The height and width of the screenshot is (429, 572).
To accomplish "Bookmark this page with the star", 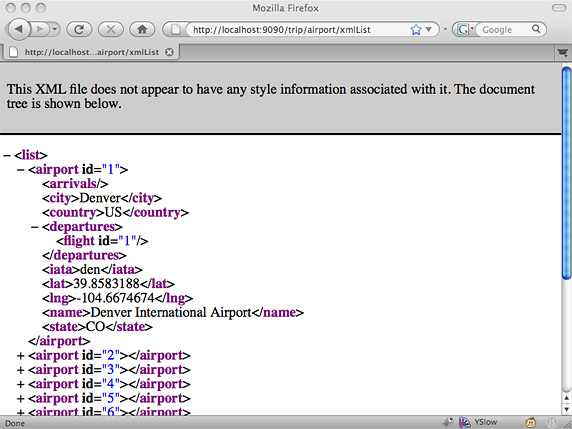I will click(416, 30).
